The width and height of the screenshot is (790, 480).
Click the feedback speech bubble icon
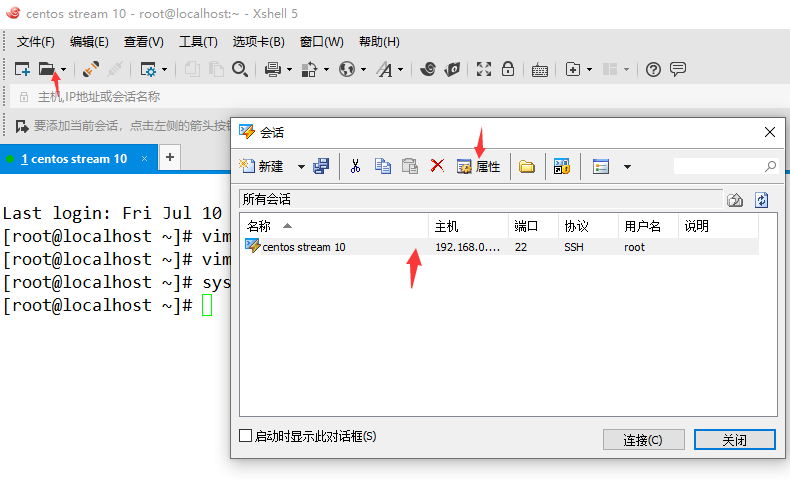(678, 69)
